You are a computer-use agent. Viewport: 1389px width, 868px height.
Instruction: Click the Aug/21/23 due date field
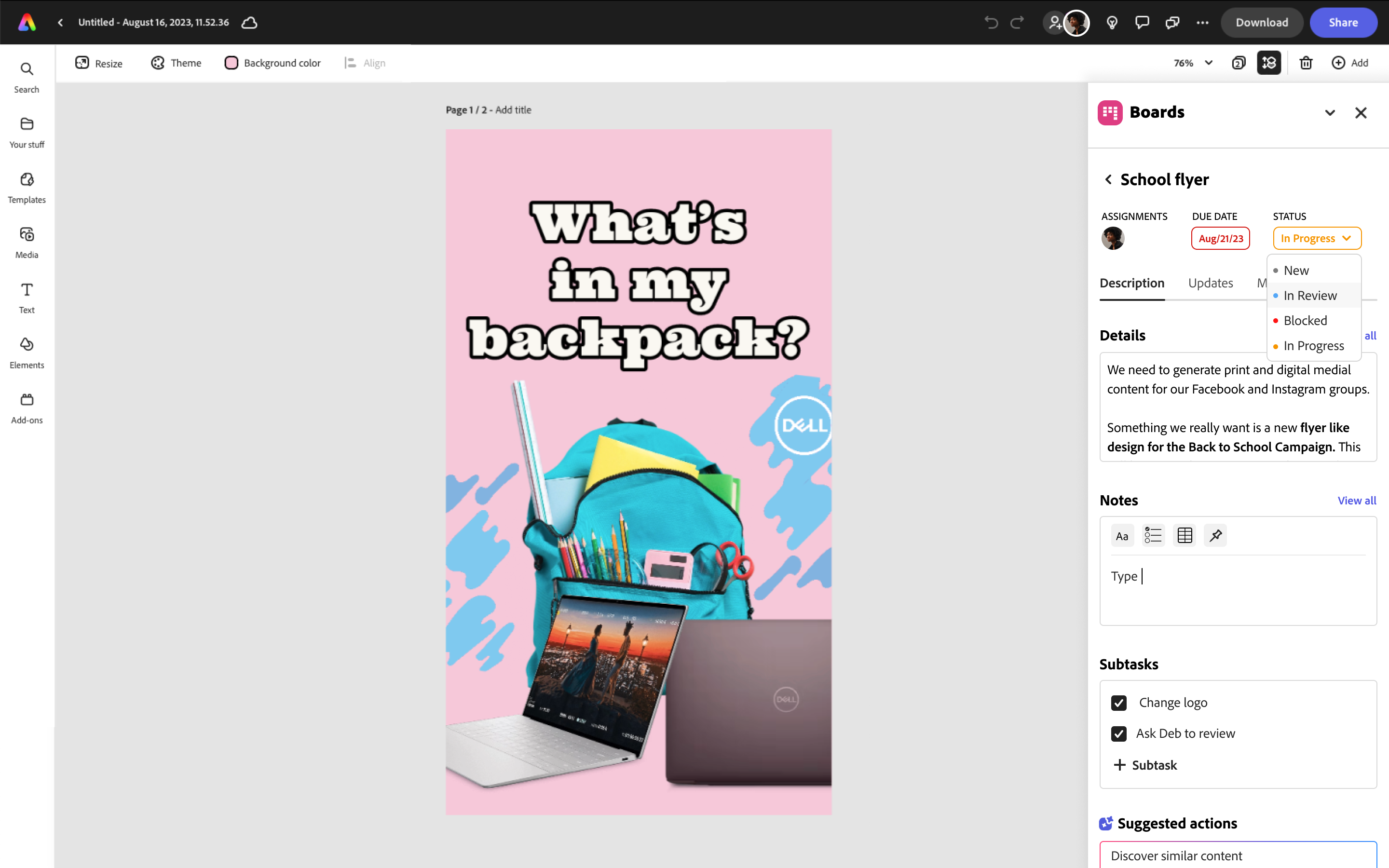1220,238
